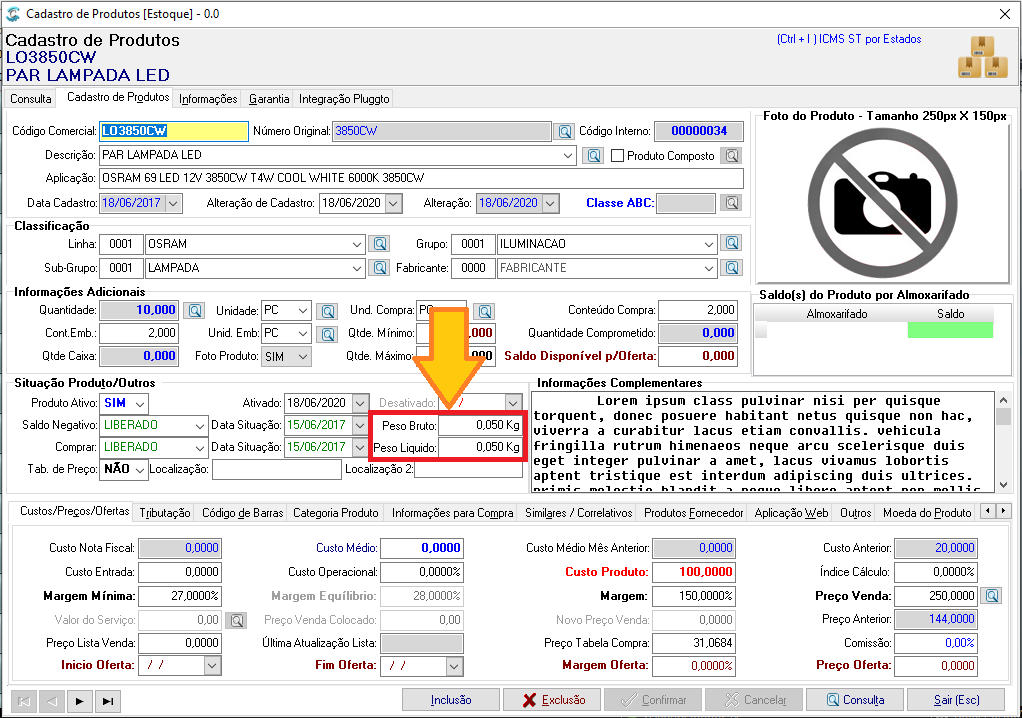Image resolution: width=1022 pixels, height=718 pixels.
Task: Open Saldo Negativo LIBERADO dropdown
Action: coord(199,426)
